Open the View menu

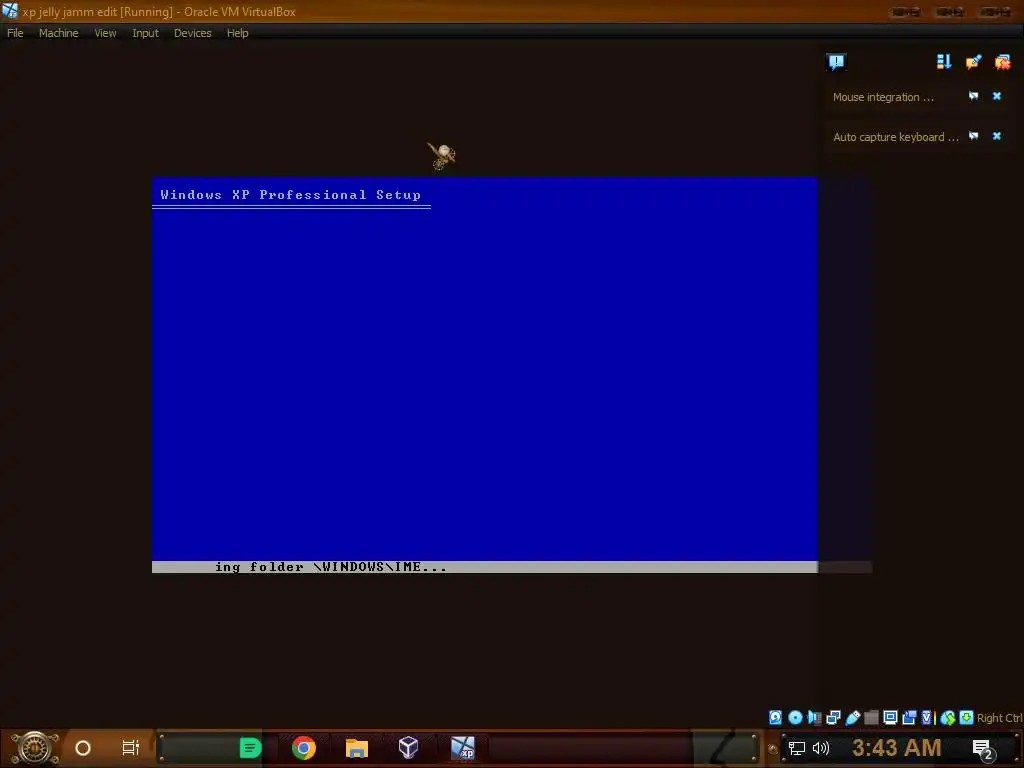105,33
